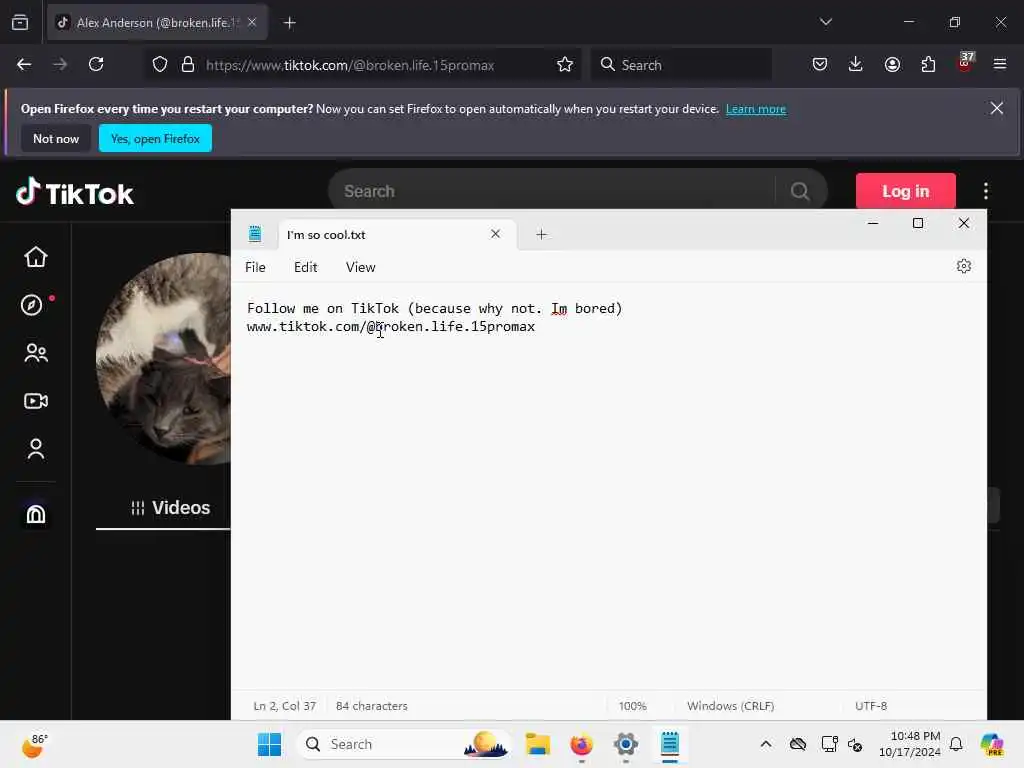Go back using Firefox back arrow
Image resolution: width=1024 pixels, height=768 pixels.
click(x=24, y=64)
